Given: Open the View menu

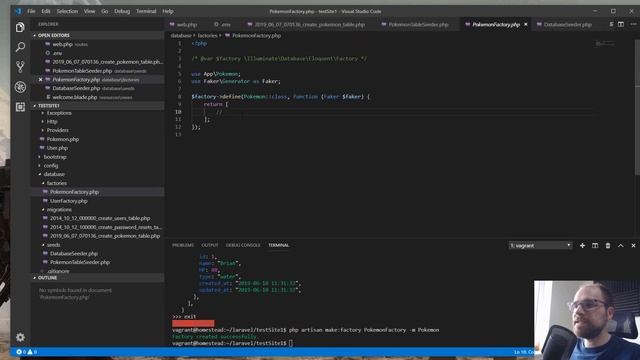Looking at the screenshot, I should (89, 11).
